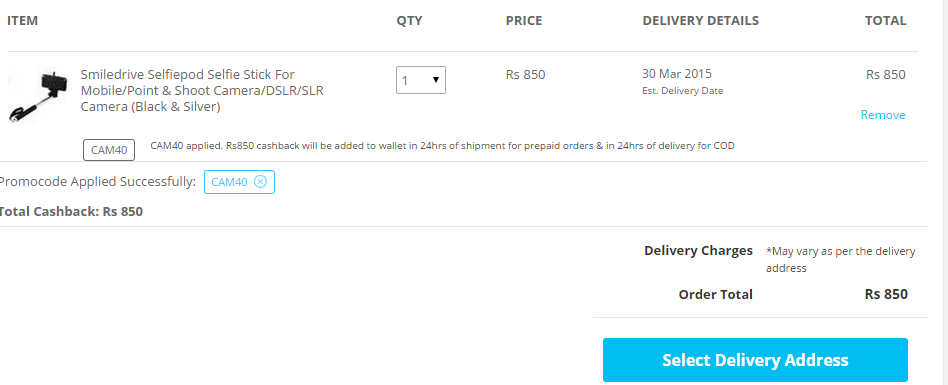Click the May vary delivery address note
This screenshot has width=948, height=385.
click(x=840, y=259)
